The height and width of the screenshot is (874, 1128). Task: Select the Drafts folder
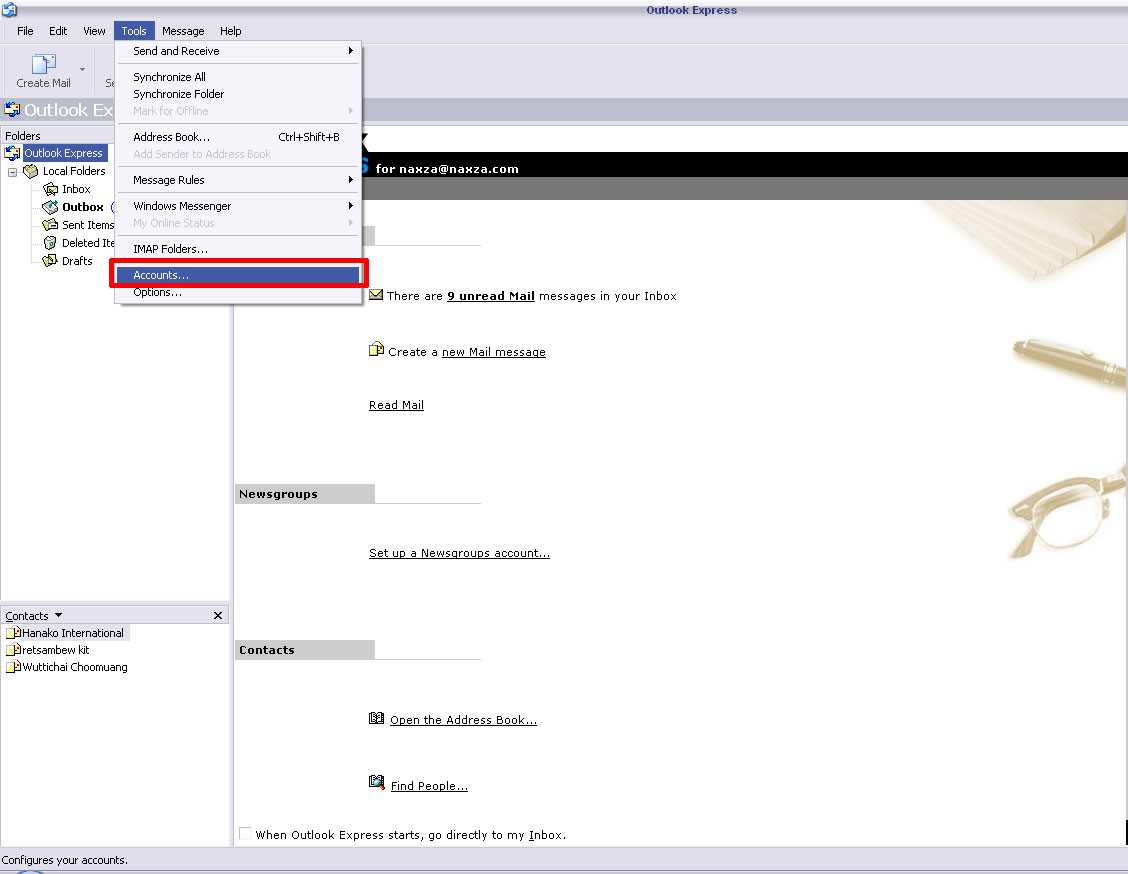coord(77,261)
